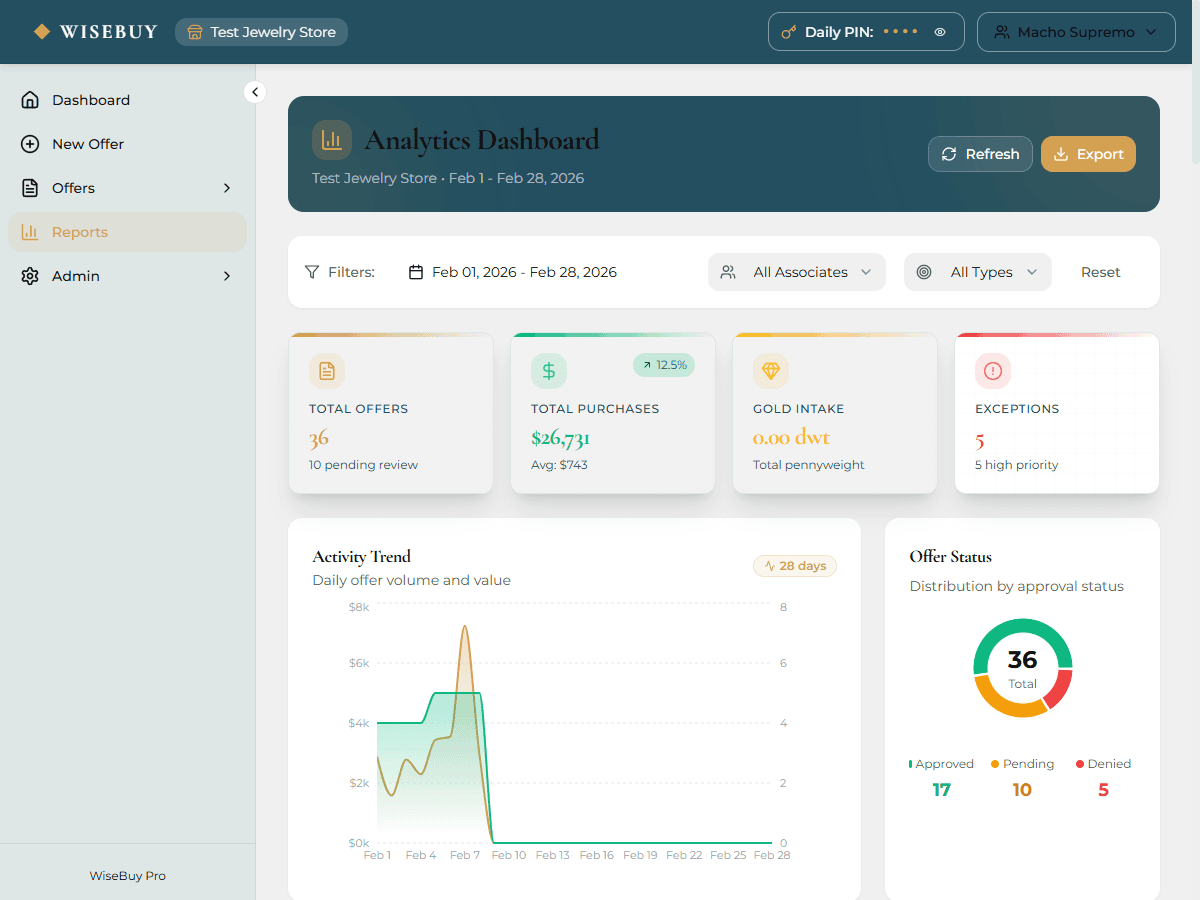Screen dimensions: 1200x900
Task: Open the All Types dropdown
Action: 977,271
